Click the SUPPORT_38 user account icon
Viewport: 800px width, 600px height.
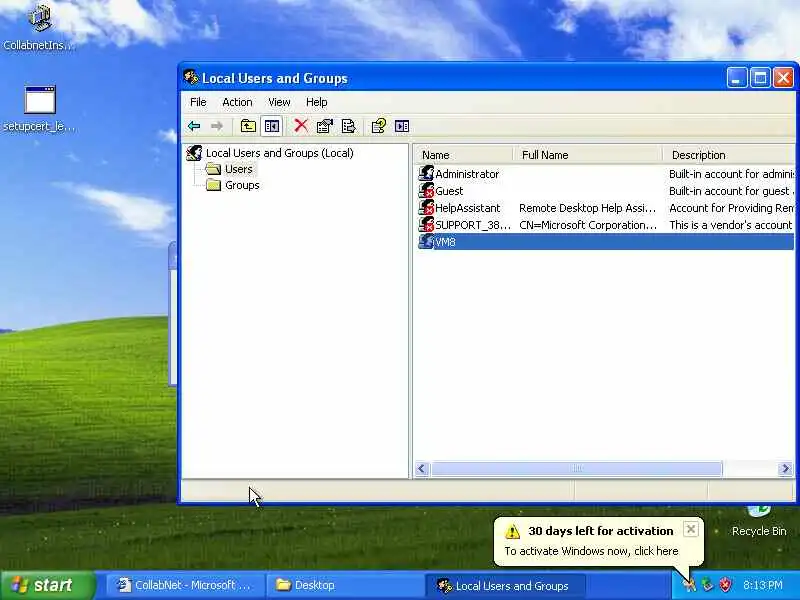coord(426,224)
